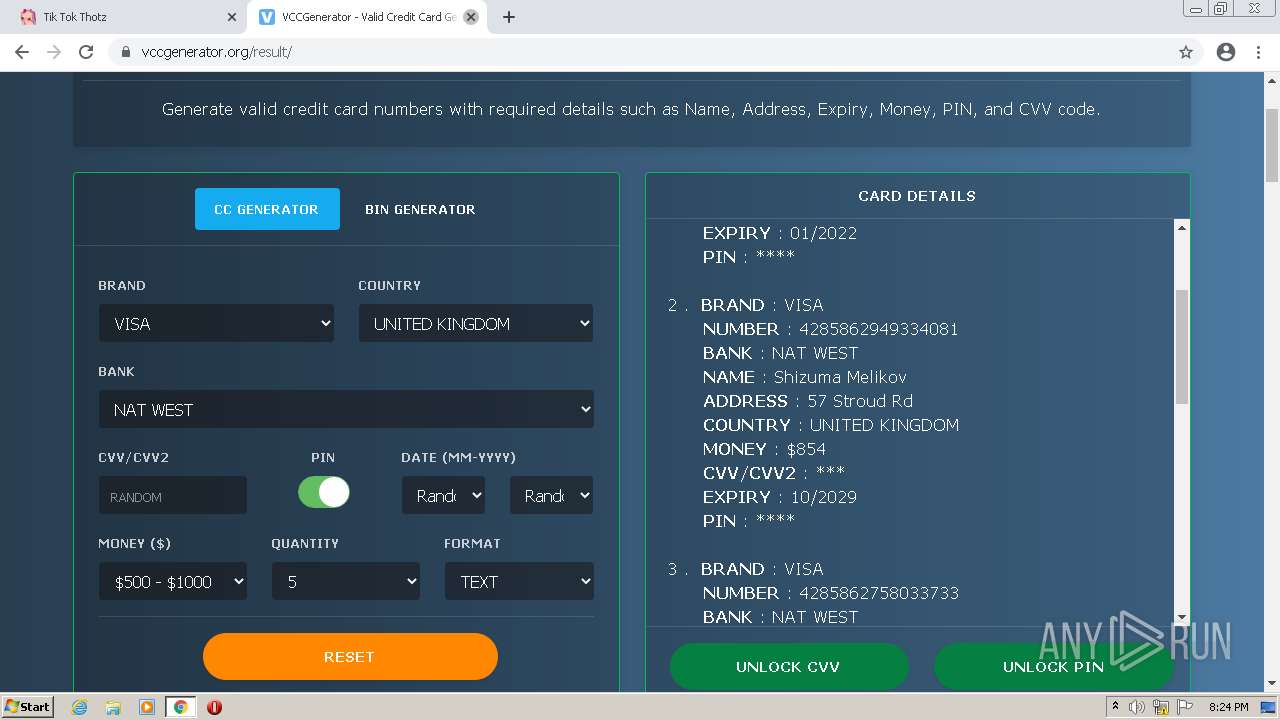Open the Chrome profile account icon
Screen dimensions: 1280x720
point(1226,52)
